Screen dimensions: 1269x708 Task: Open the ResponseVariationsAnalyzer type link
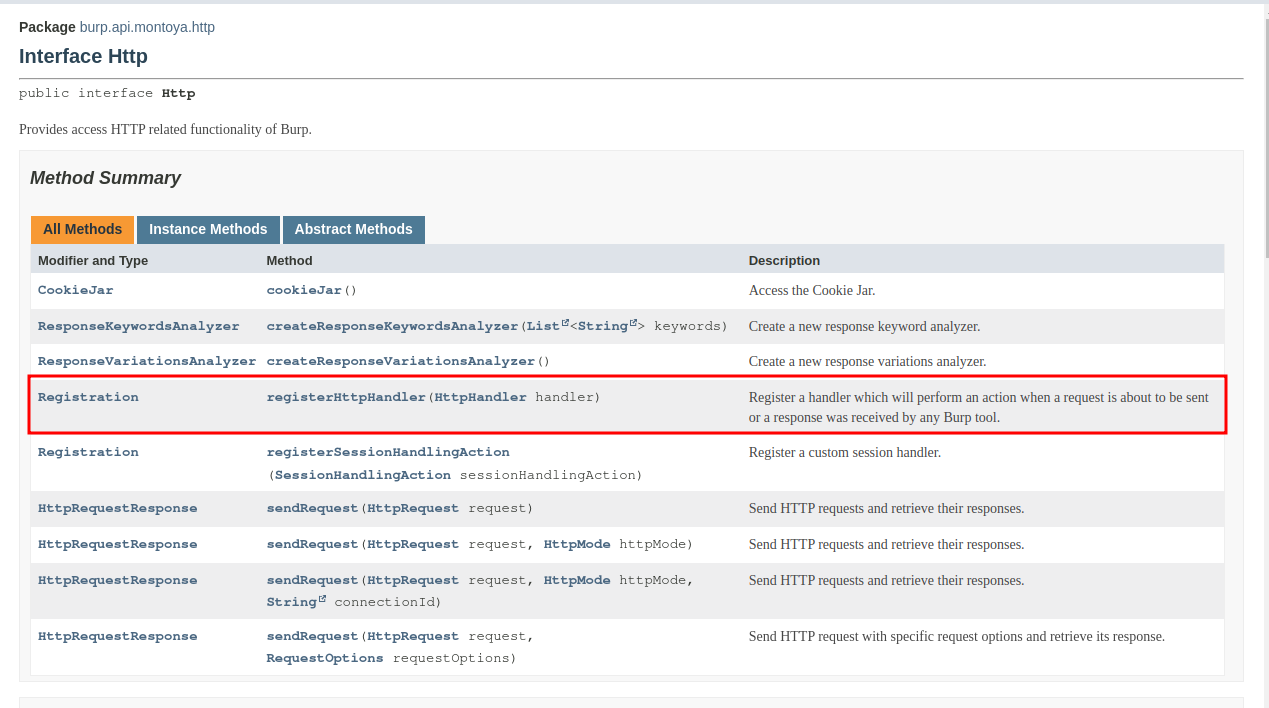pos(147,361)
